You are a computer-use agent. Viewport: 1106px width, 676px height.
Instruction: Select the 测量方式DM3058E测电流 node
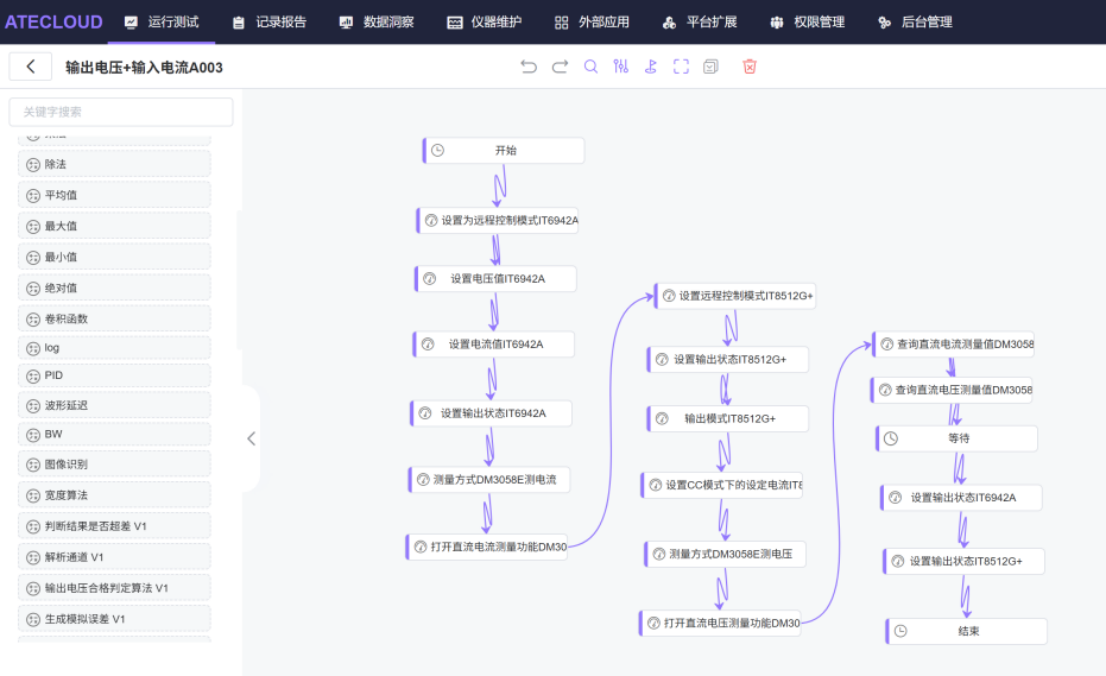490,480
